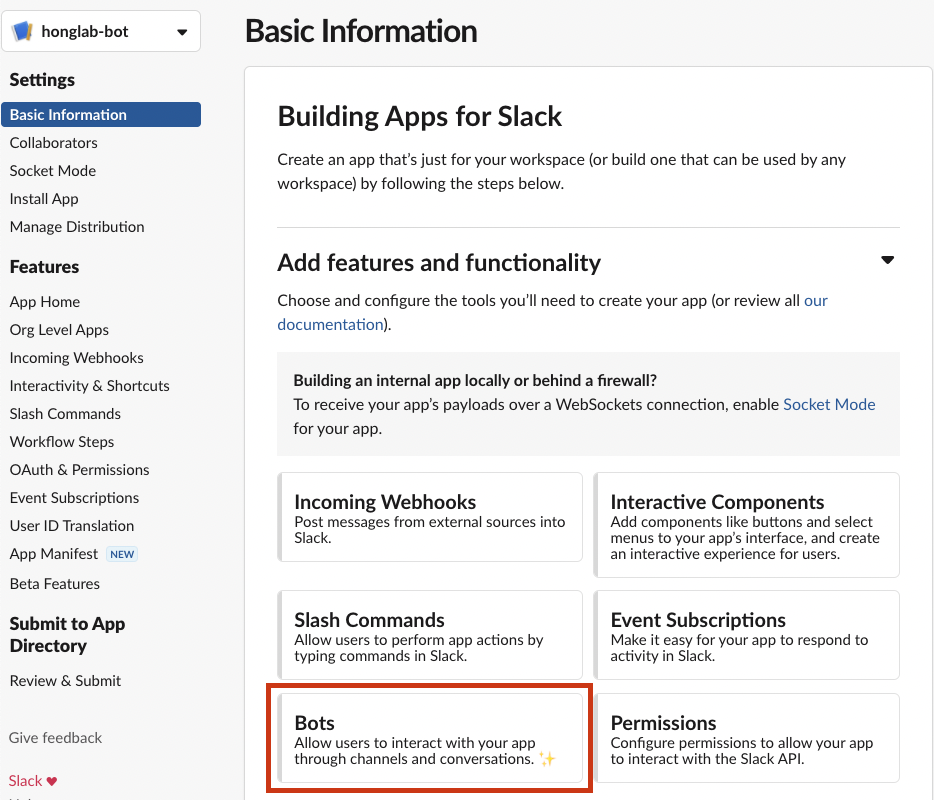This screenshot has width=934, height=800.
Task: Open the Incoming Webhooks feature card
Action: [x=430, y=517]
